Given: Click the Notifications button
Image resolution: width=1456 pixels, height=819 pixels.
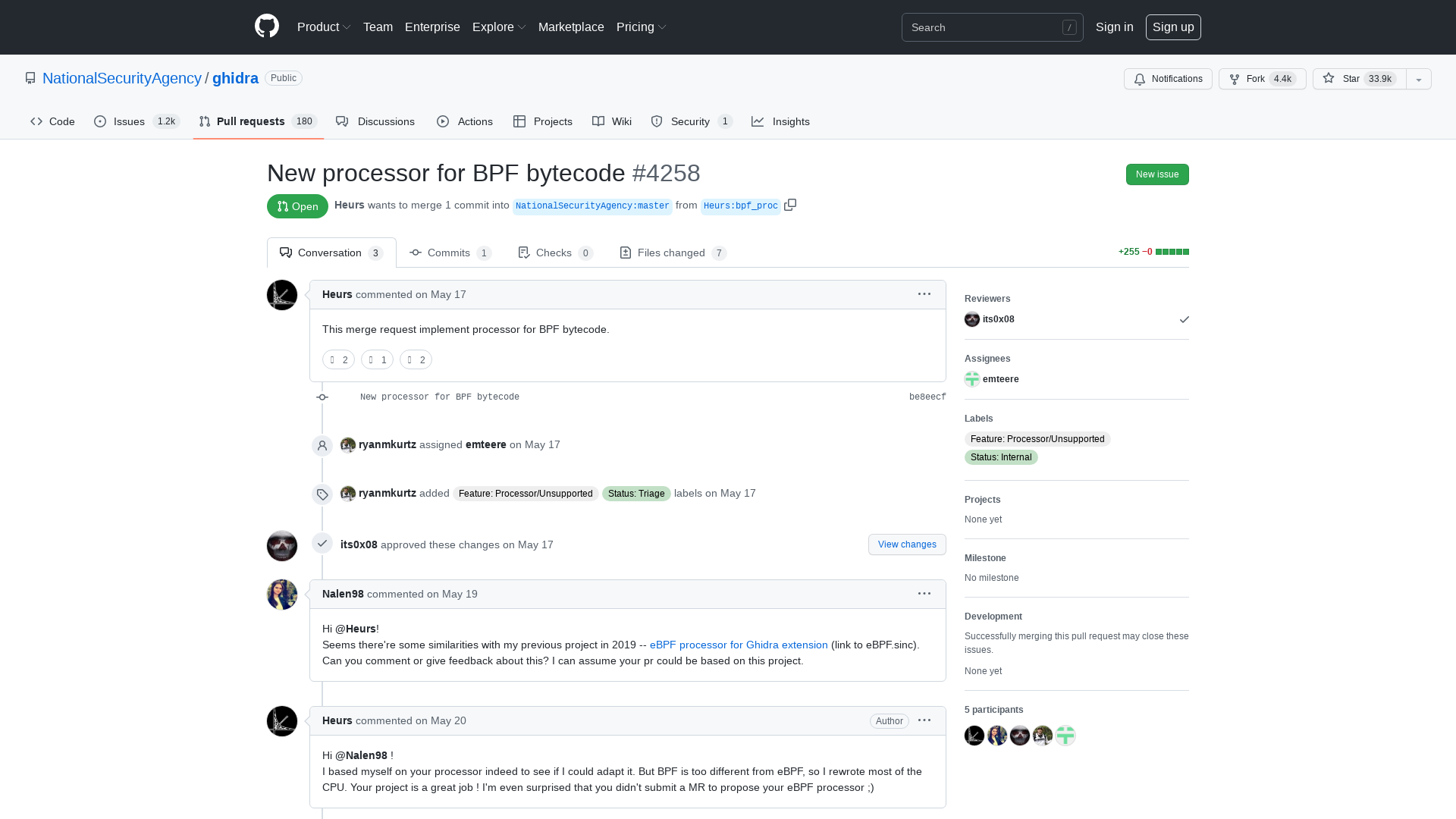Looking at the screenshot, I should 1168,79.
